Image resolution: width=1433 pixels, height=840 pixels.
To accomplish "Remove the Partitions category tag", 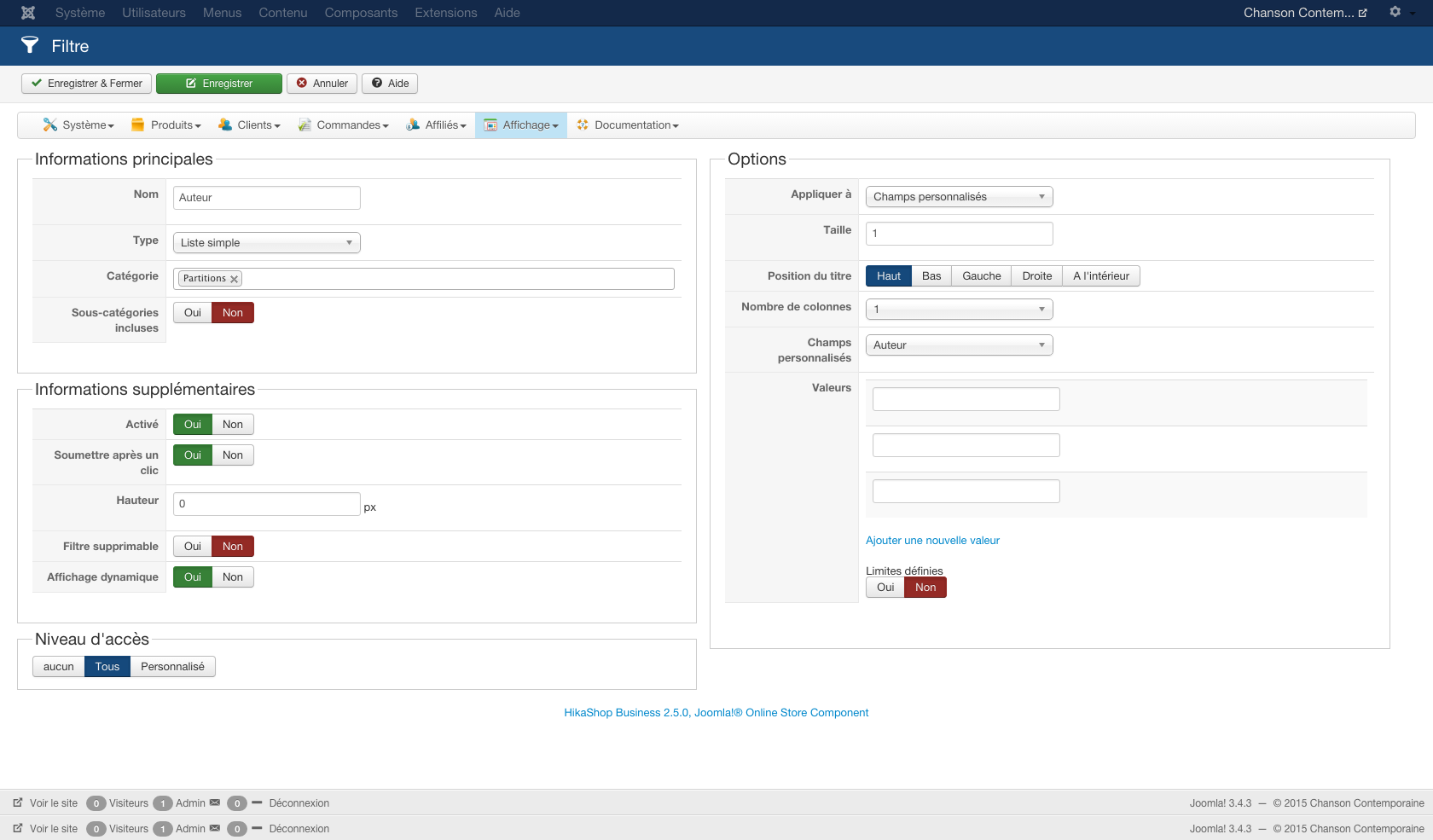I will (234, 279).
